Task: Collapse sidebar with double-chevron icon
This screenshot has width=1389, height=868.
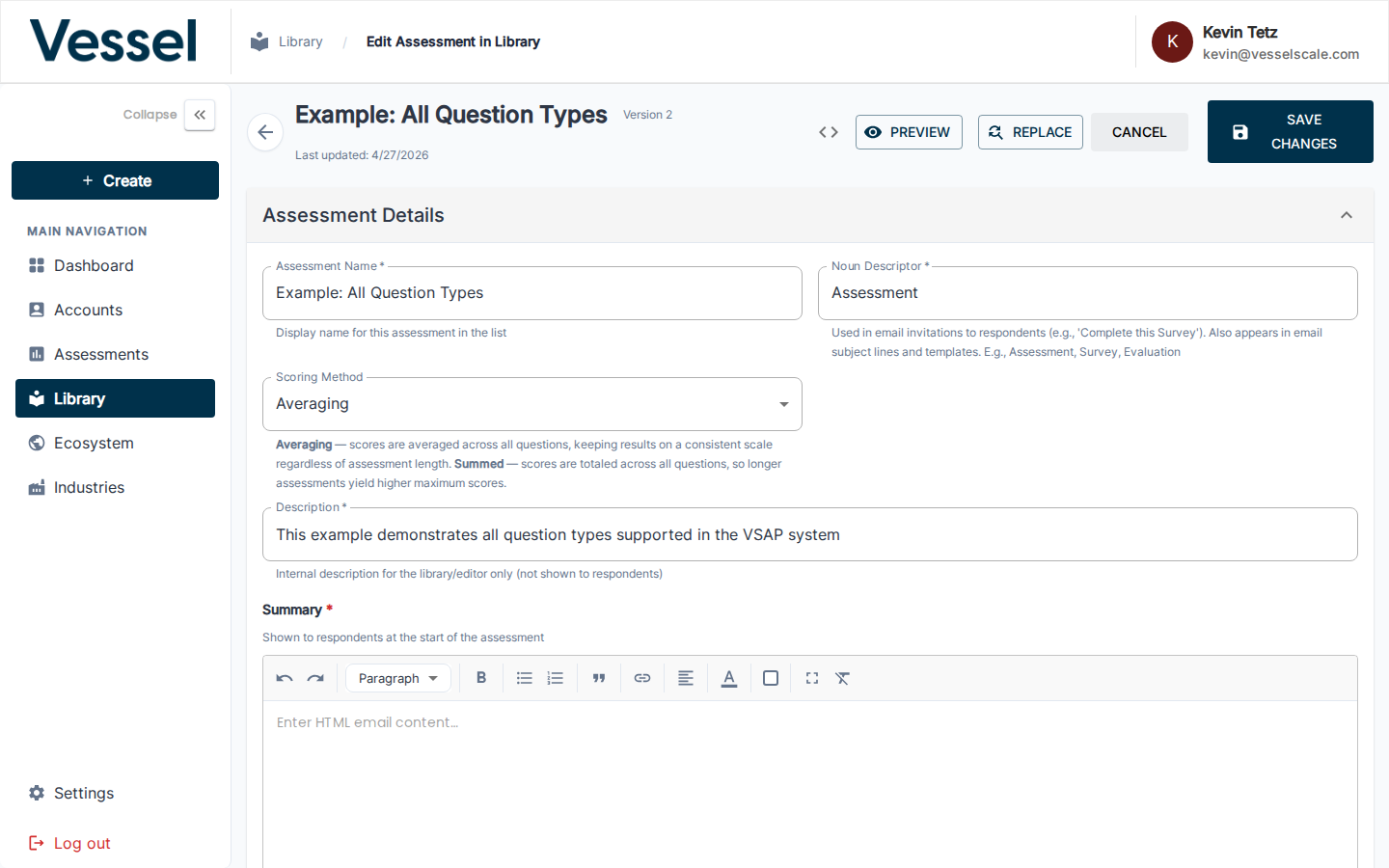Action: (x=200, y=115)
